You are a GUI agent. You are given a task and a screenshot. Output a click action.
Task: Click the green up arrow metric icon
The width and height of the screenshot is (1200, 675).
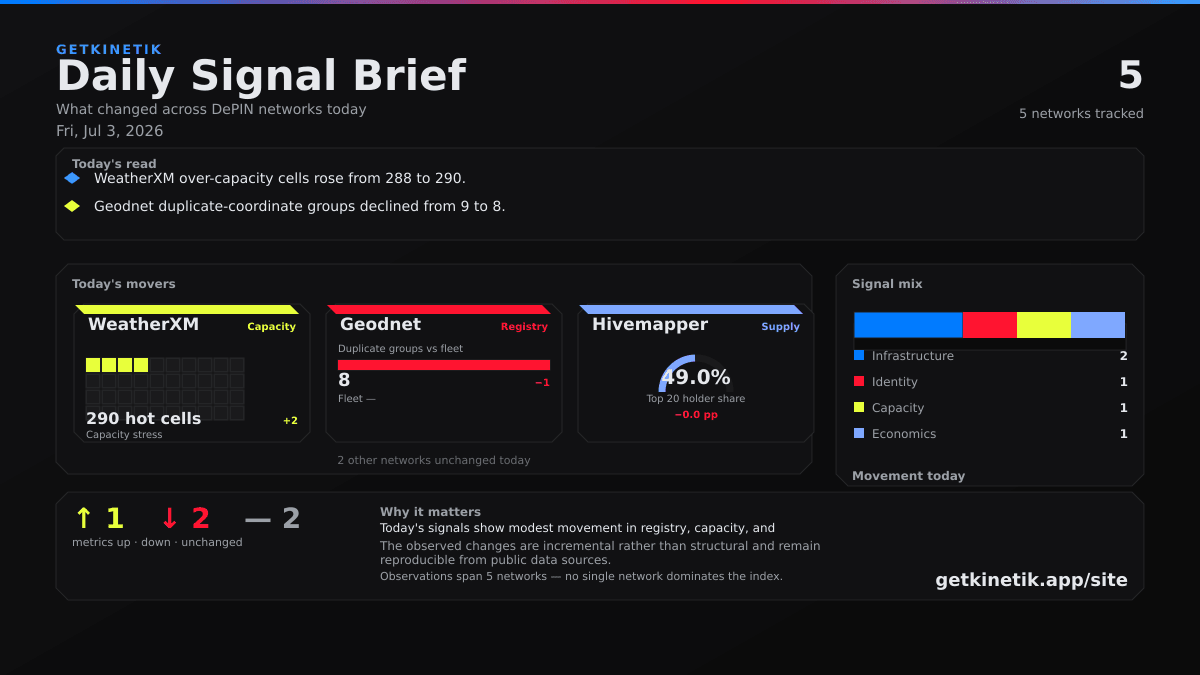[84, 518]
